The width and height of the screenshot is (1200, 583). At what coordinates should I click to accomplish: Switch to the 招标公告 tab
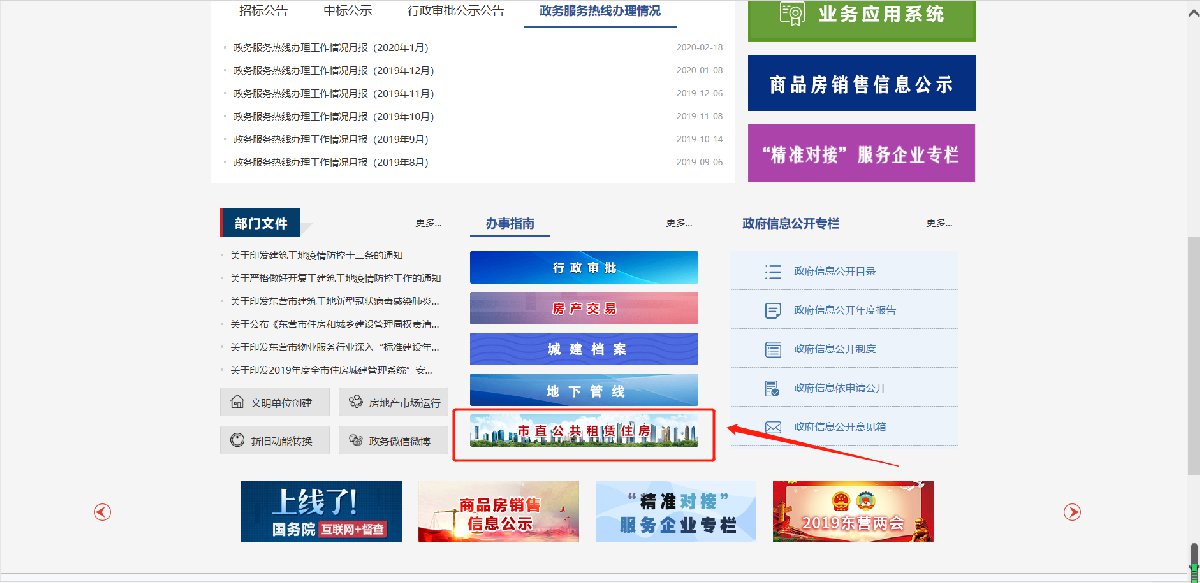click(263, 11)
